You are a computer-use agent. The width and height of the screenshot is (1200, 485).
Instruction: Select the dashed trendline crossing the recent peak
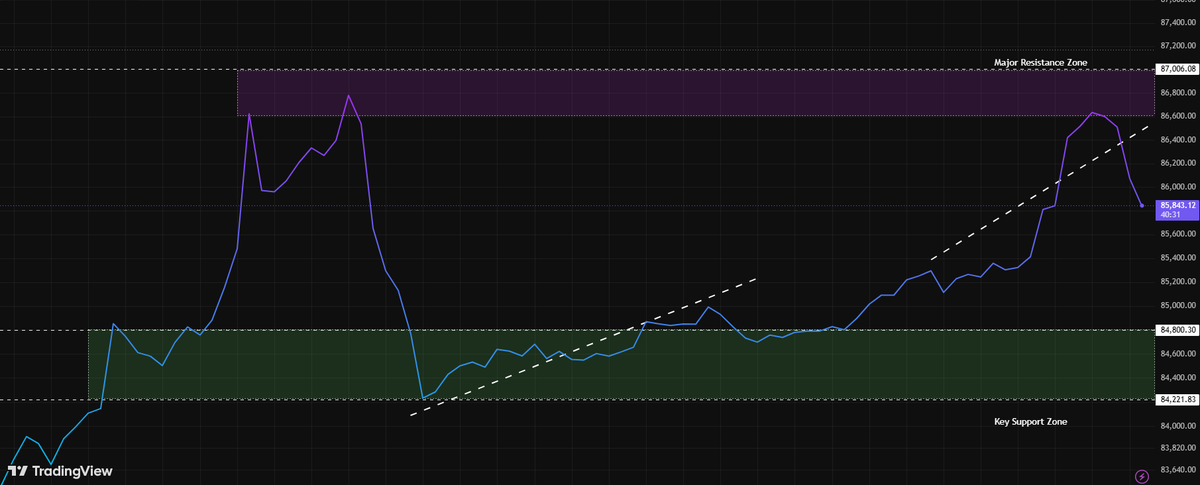[x=1040, y=194]
